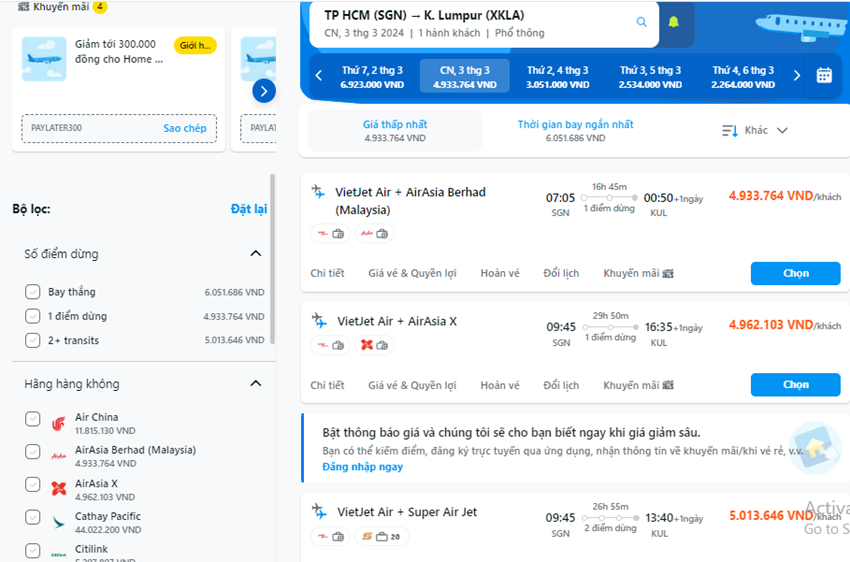Show later dates with right arrow
This screenshot has height=562, width=850.
(x=796, y=75)
